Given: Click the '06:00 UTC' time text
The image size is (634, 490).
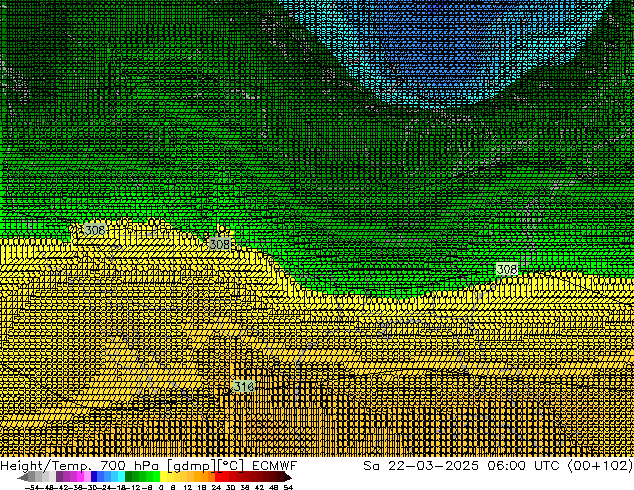Looking at the screenshot, I should tap(523, 466).
